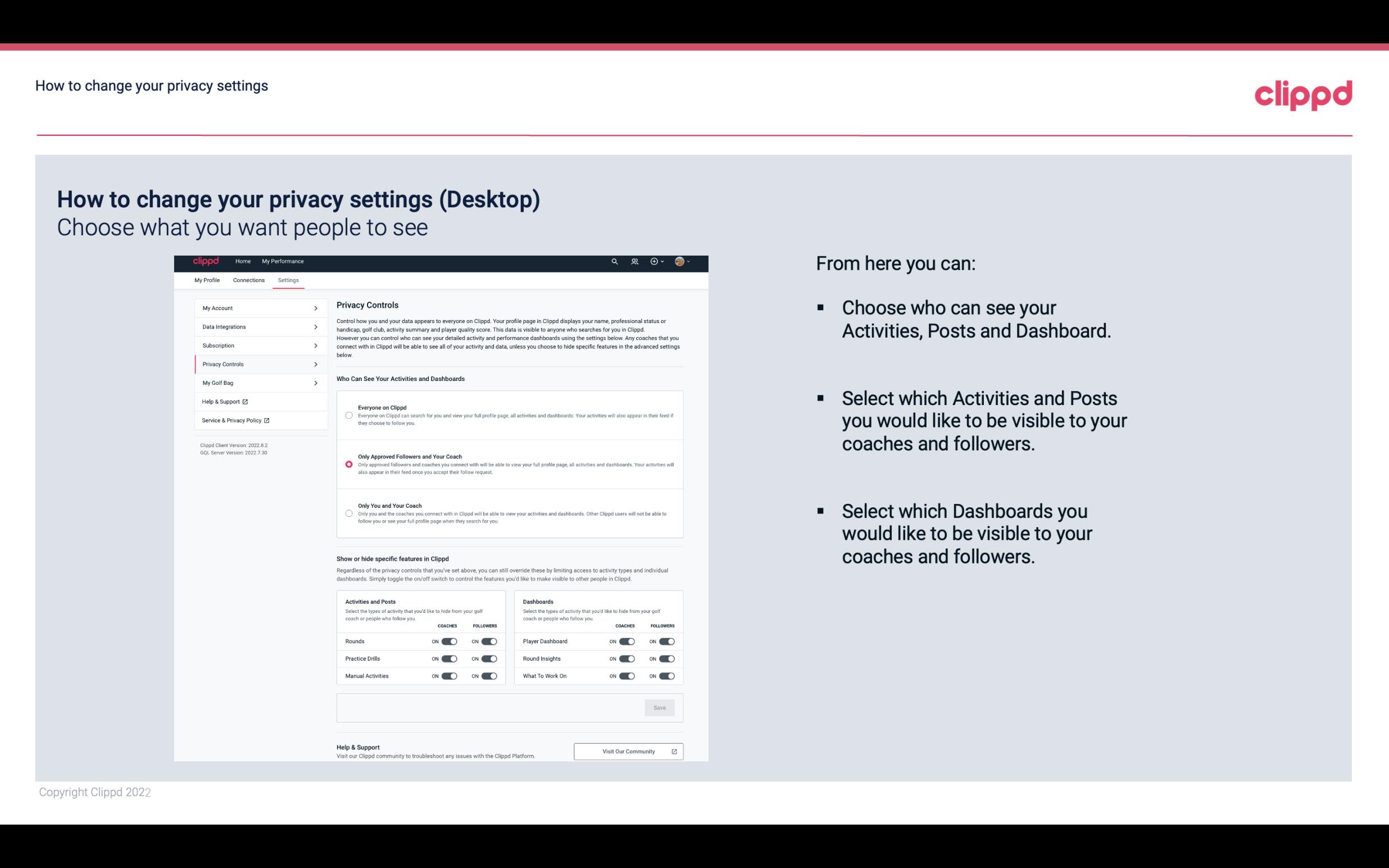Click the Service & Privacy Policy link
Screen dimensions: 1389x868
[x=235, y=420]
